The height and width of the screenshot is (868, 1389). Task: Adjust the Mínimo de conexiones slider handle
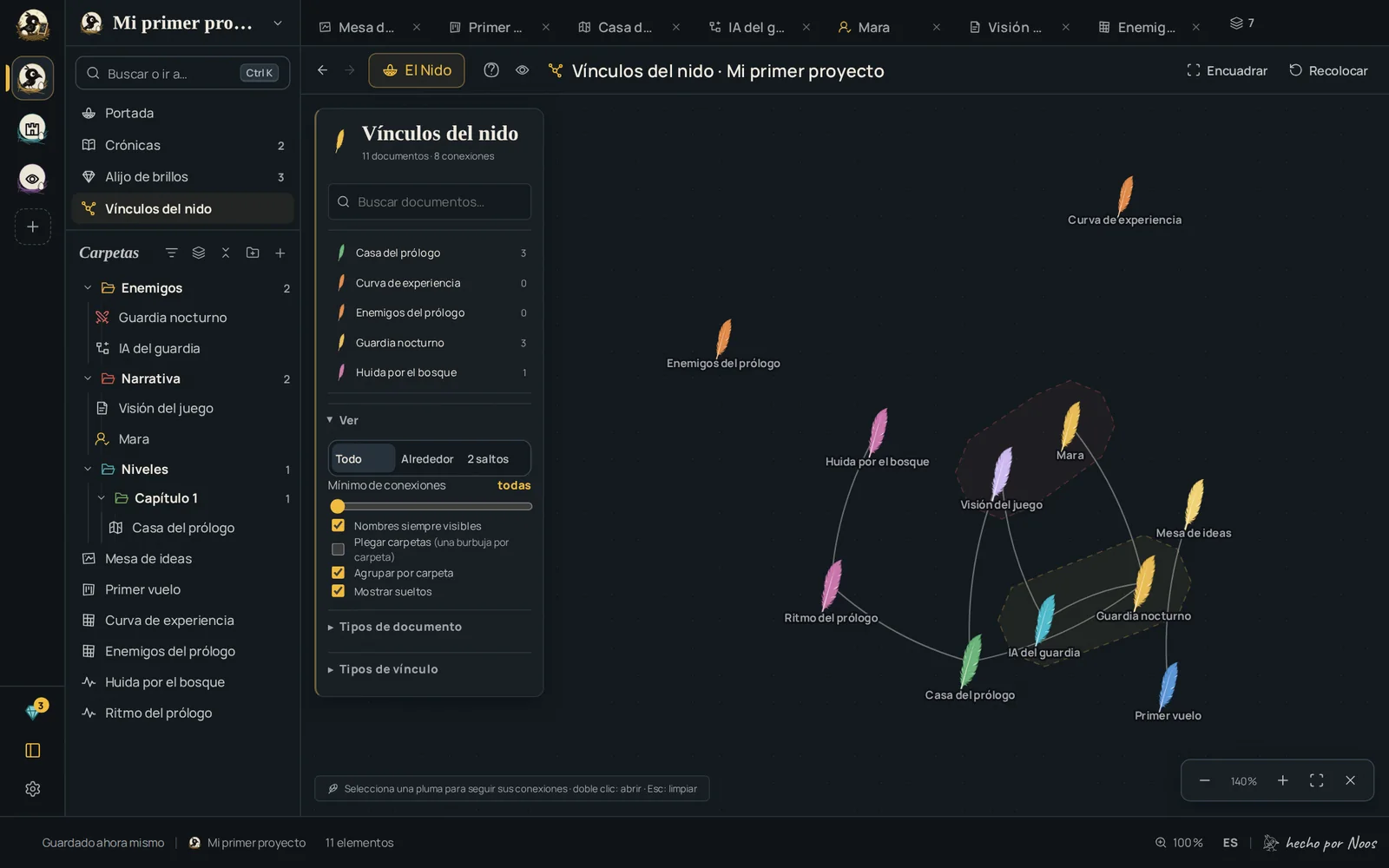338,506
